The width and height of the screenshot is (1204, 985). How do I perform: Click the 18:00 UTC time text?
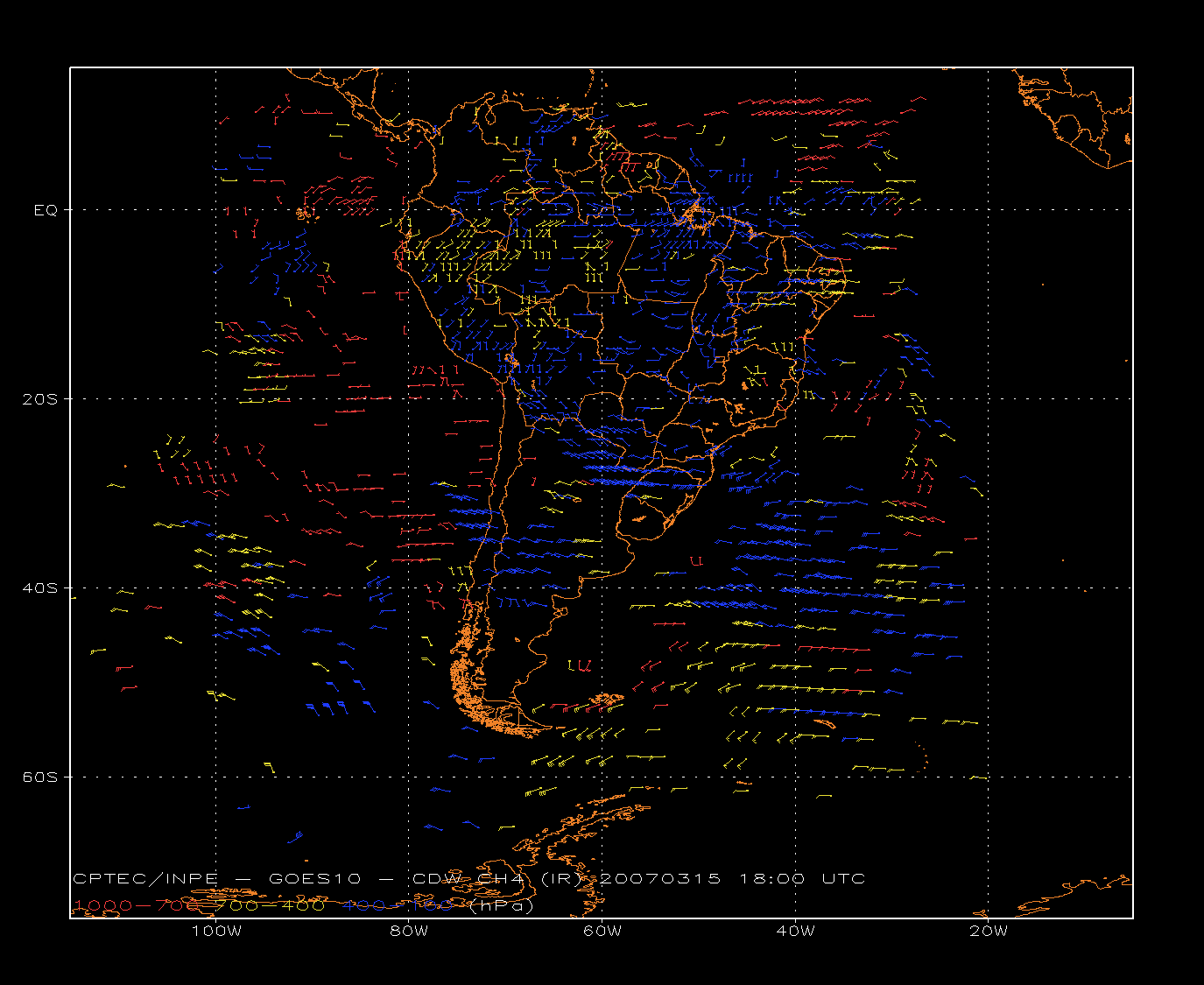point(802,879)
